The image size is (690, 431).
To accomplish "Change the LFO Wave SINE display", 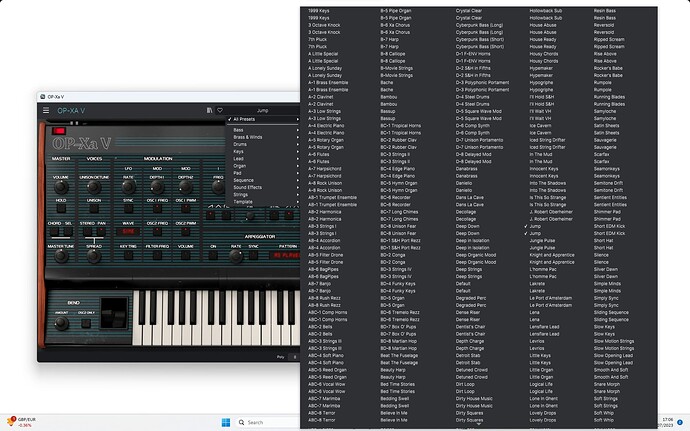I will pyautogui.click(x=128, y=231).
